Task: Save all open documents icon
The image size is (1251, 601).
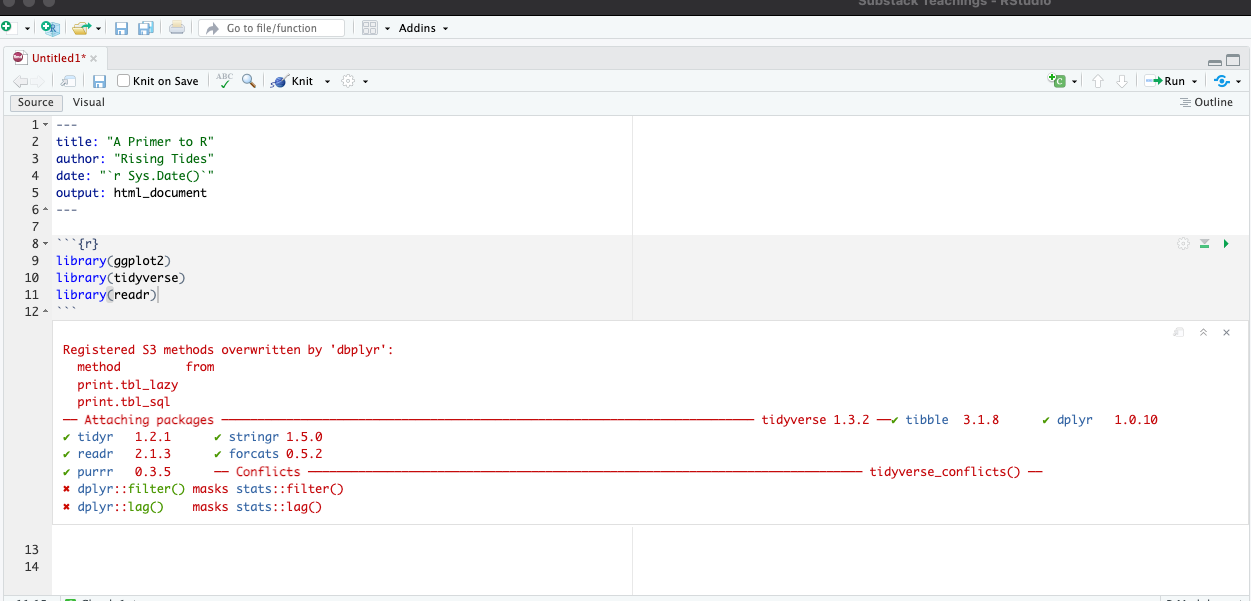Action: click(x=146, y=28)
